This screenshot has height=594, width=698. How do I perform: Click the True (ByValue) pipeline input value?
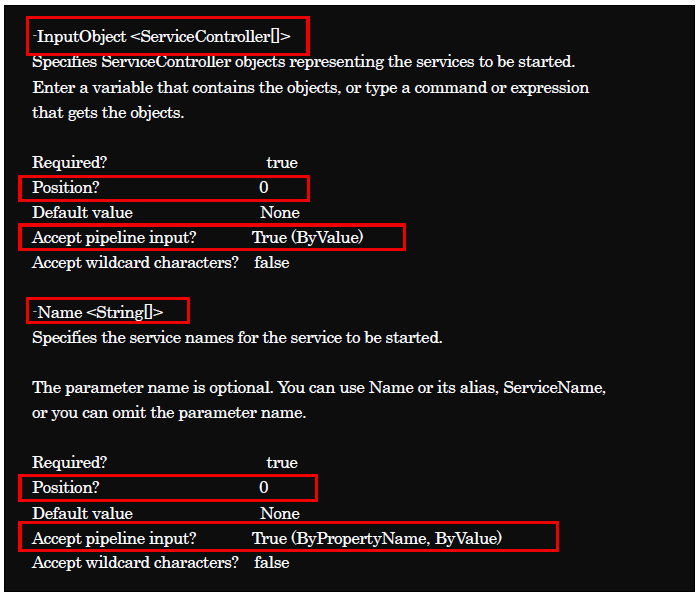308,237
